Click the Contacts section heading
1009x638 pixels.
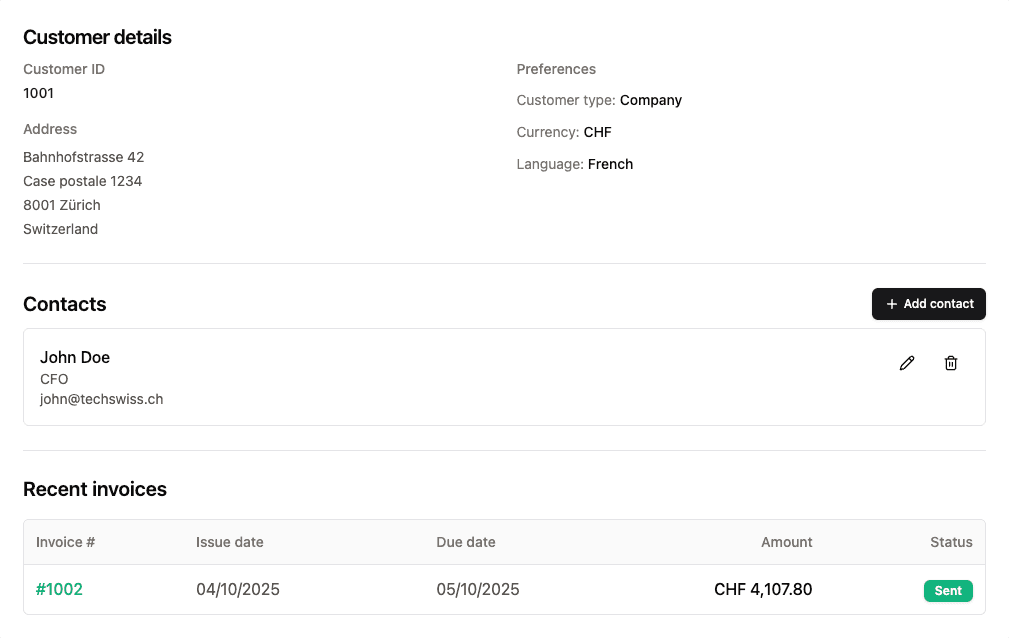pos(65,304)
